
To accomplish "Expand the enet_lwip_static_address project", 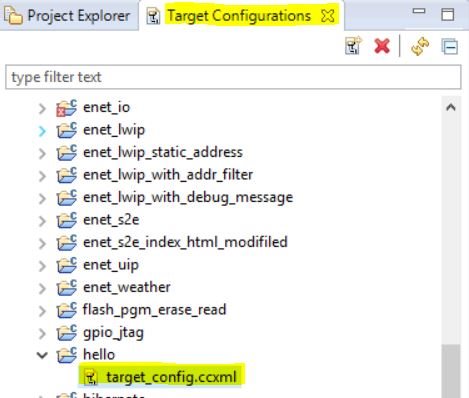I will coord(42,153).
